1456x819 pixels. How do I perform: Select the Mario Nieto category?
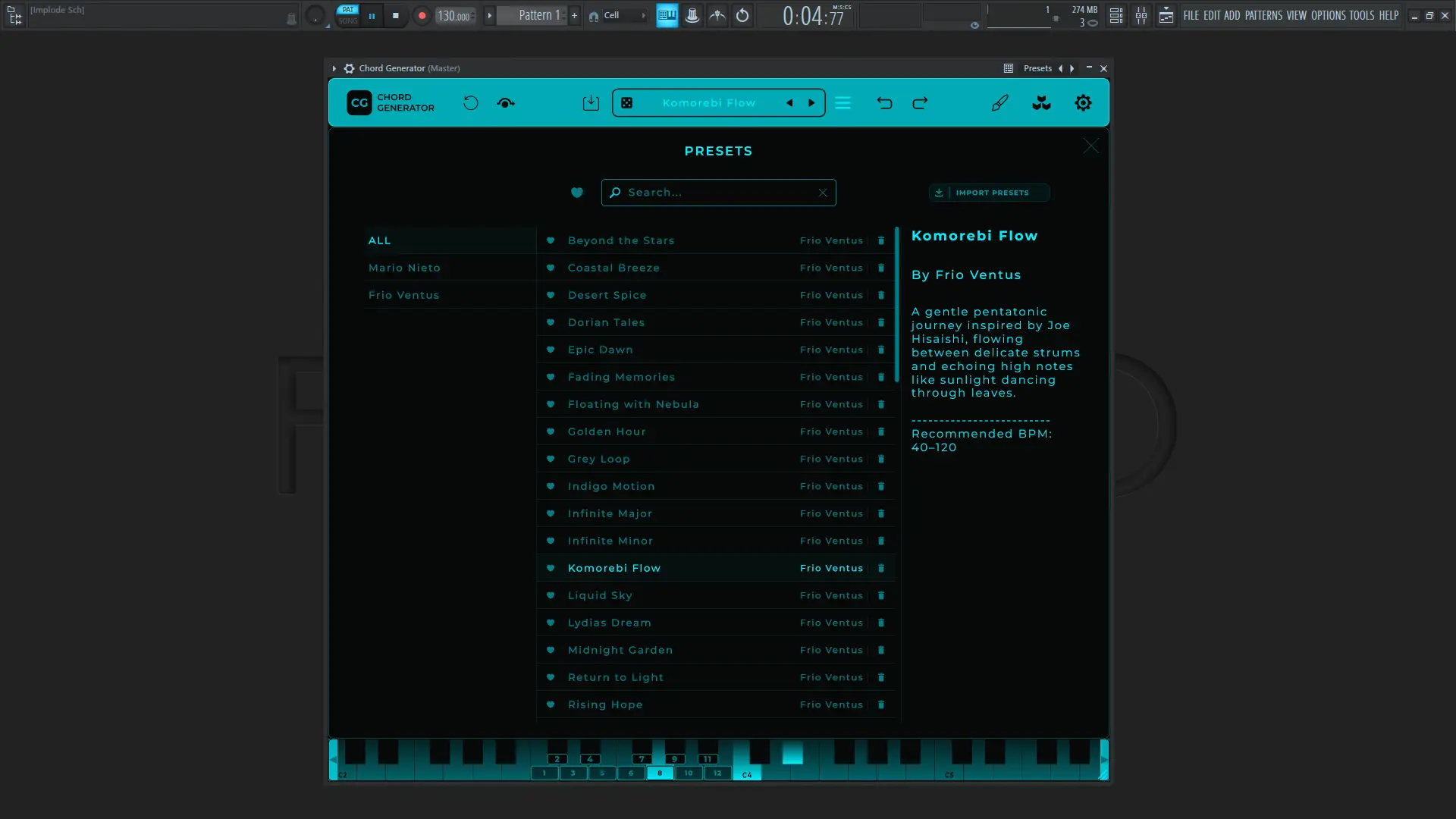click(x=404, y=268)
